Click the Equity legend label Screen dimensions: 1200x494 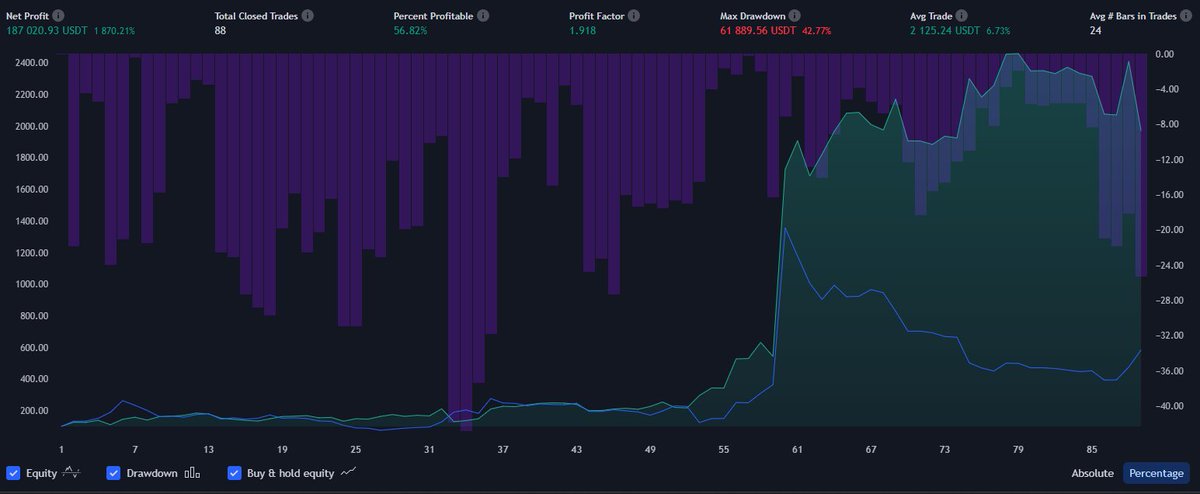click(42, 473)
